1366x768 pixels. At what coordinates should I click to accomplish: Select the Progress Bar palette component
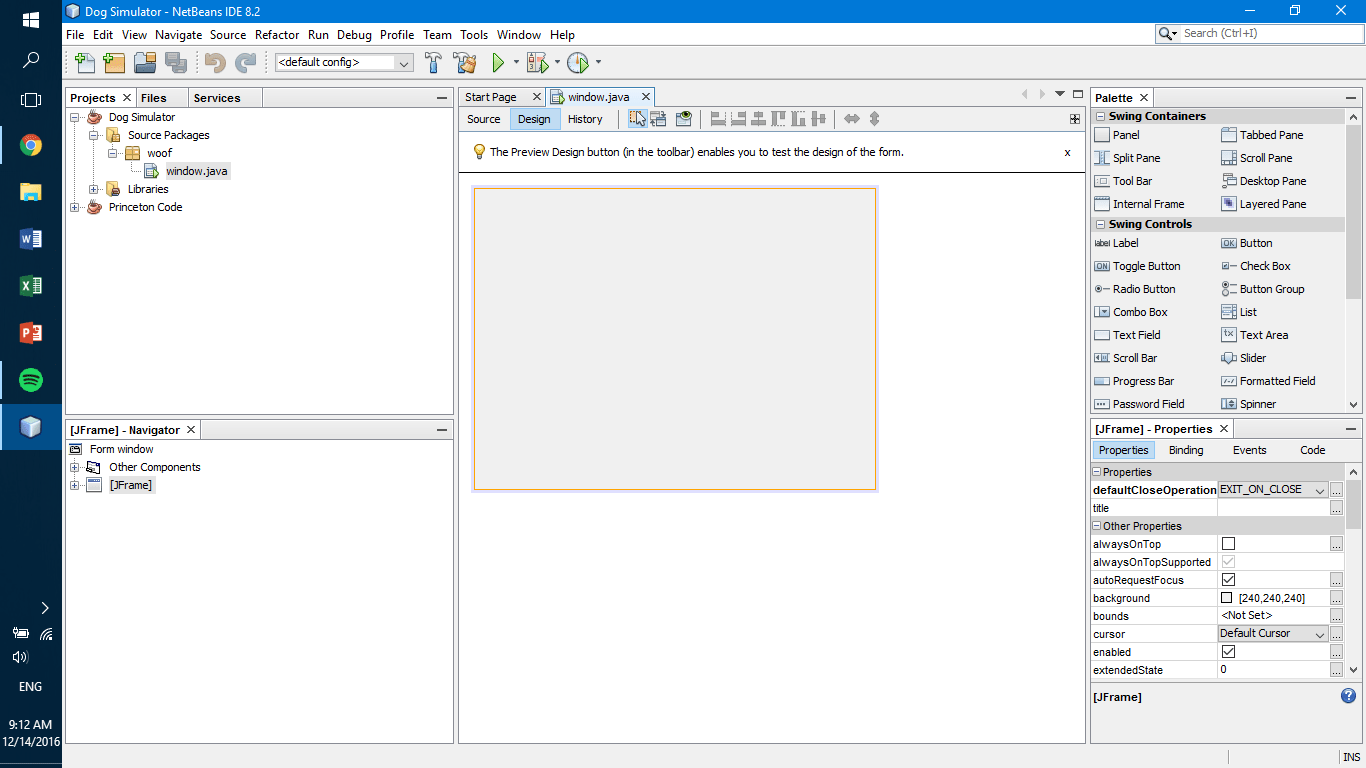click(1134, 381)
